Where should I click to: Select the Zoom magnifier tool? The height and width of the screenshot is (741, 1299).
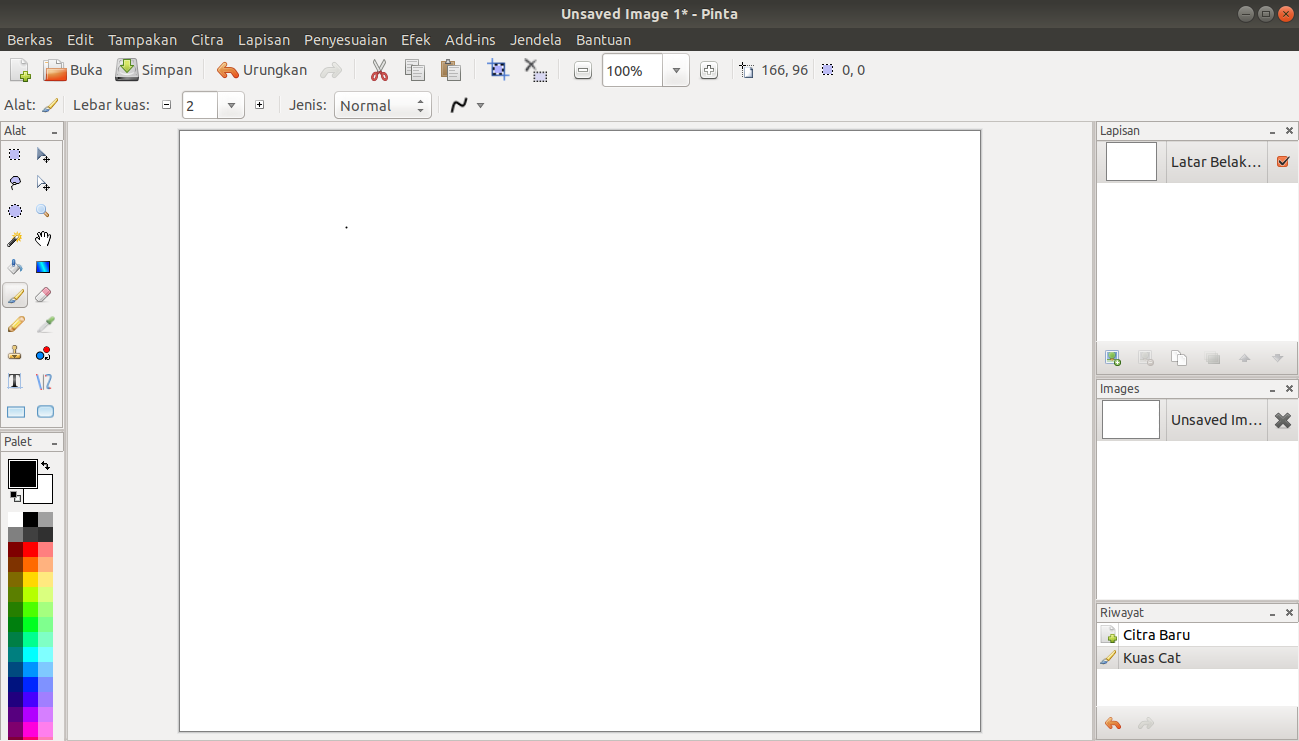point(44,211)
